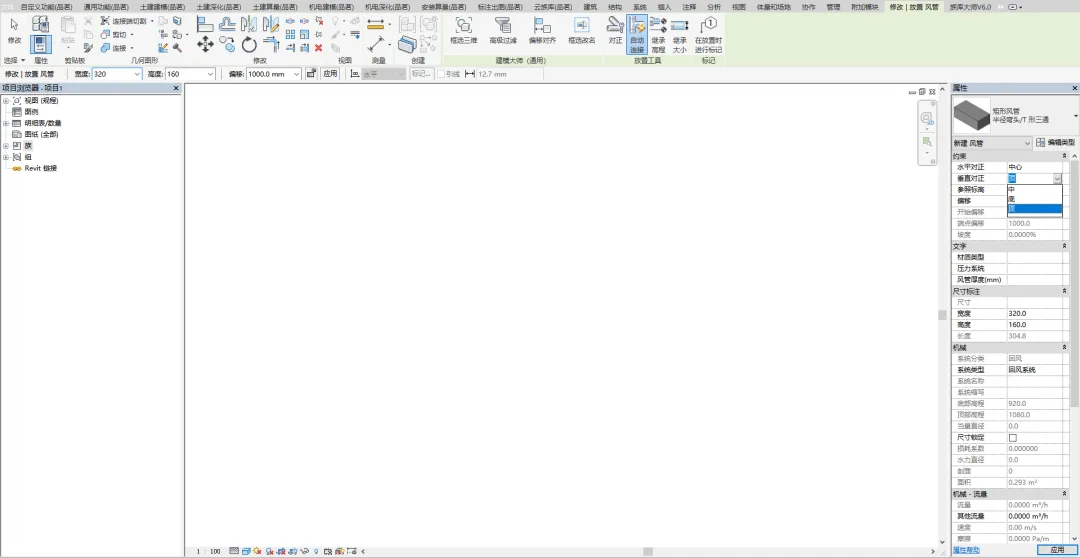Click the 高级过滤 advanced filter icon

coord(503,31)
